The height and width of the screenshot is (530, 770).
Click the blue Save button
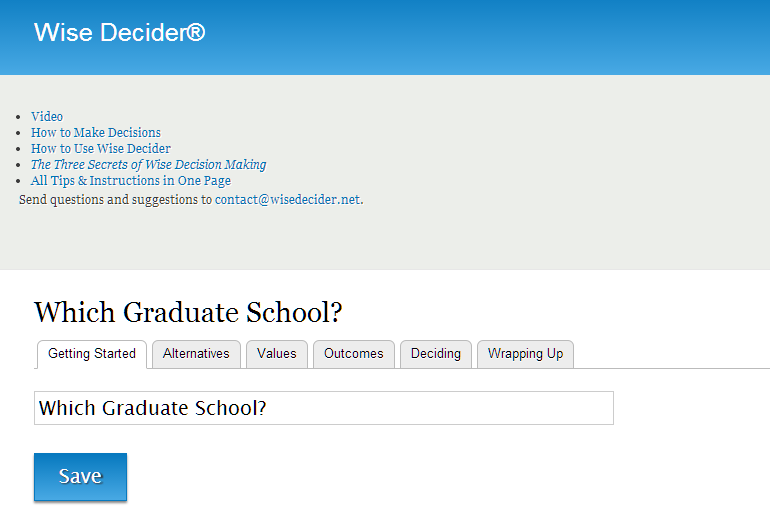[x=81, y=477]
